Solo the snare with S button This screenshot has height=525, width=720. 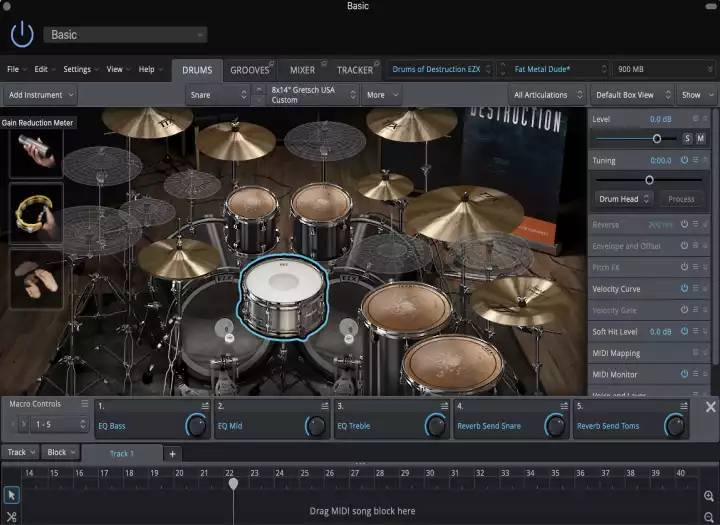point(687,138)
